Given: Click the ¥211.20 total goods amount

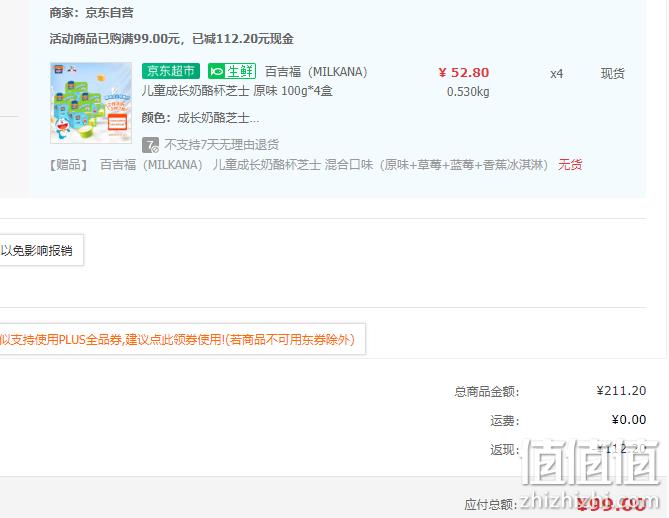Looking at the screenshot, I should tap(621, 390).
